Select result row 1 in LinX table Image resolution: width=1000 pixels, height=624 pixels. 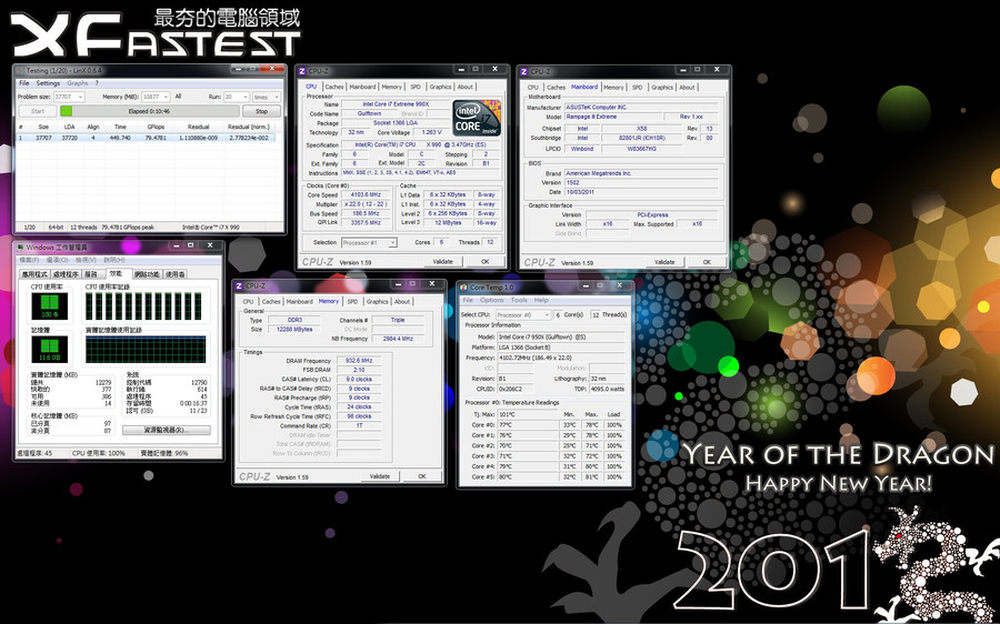click(147, 138)
